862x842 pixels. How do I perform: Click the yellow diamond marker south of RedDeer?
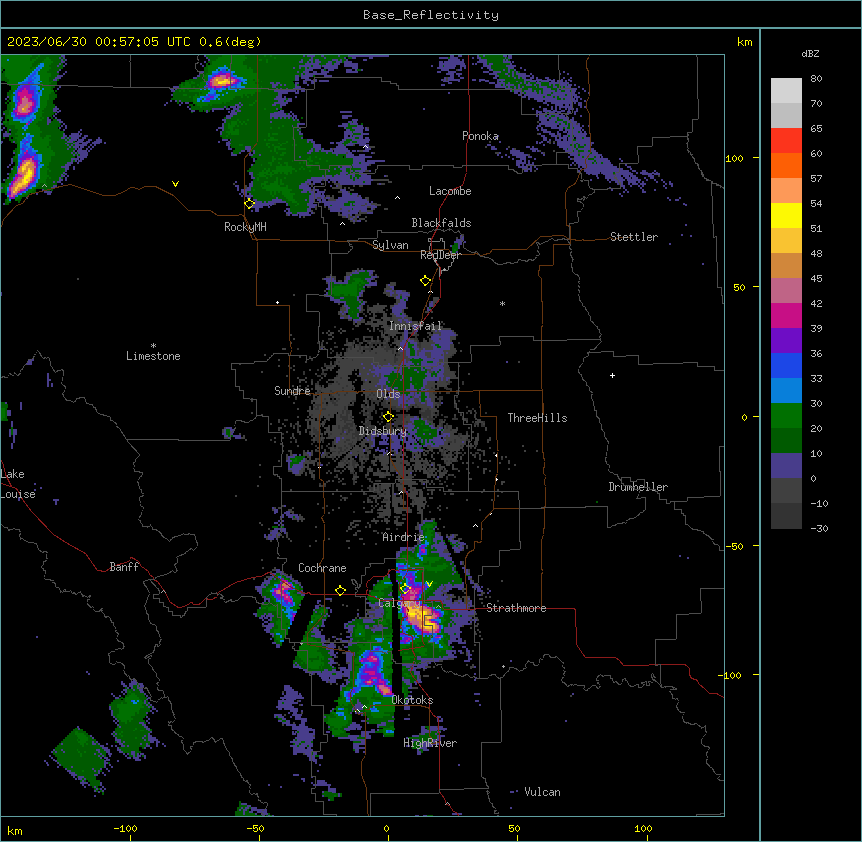pos(426,281)
